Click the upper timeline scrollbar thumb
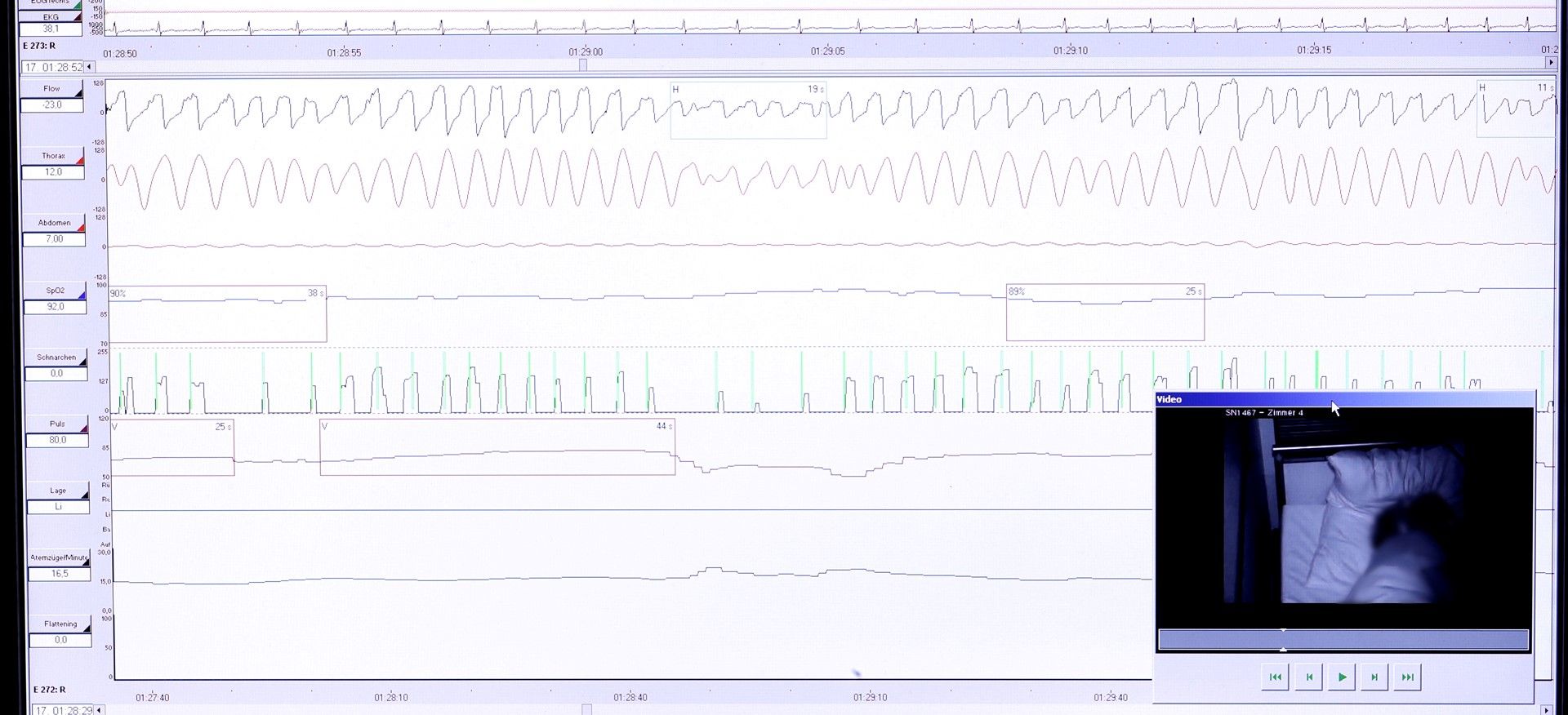 point(583,64)
